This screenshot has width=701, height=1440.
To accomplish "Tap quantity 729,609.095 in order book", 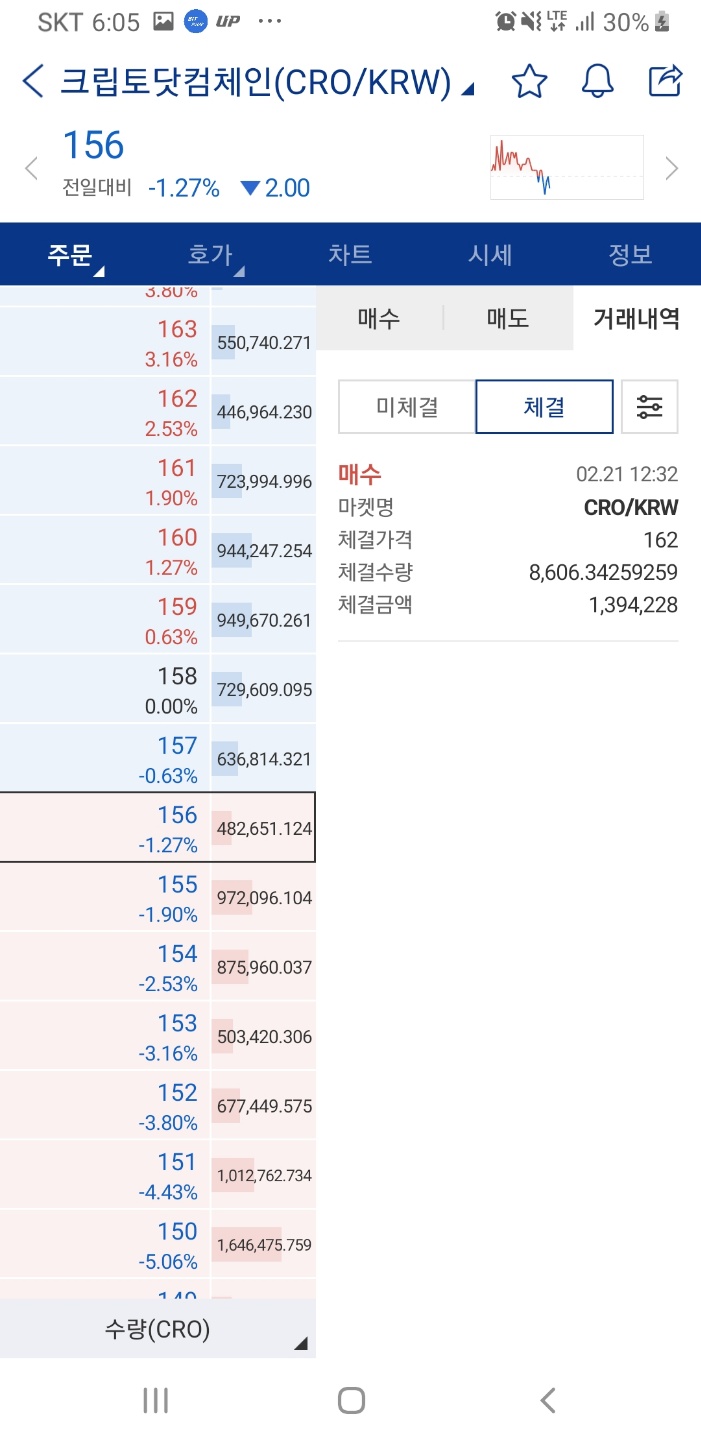I will tap(264, 690).
